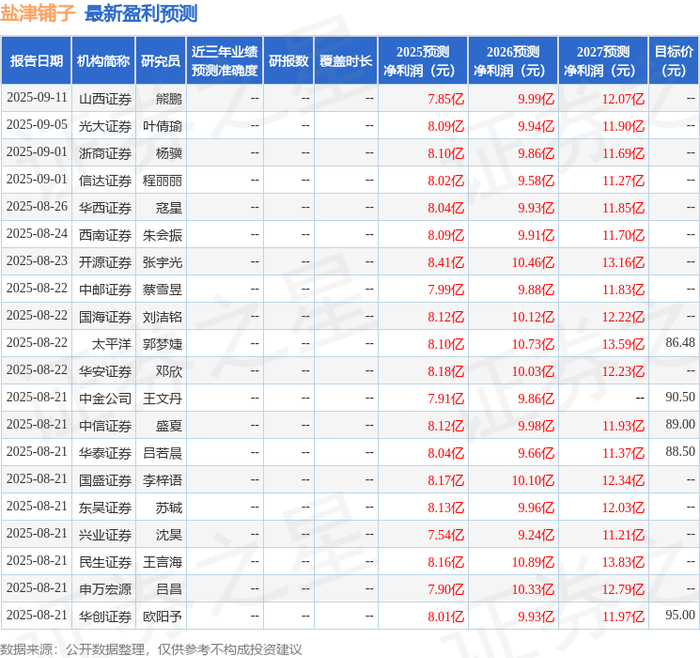Click the 2025-09-05 report date
This screenshot has height=658, width=700.
coord(37,125)
